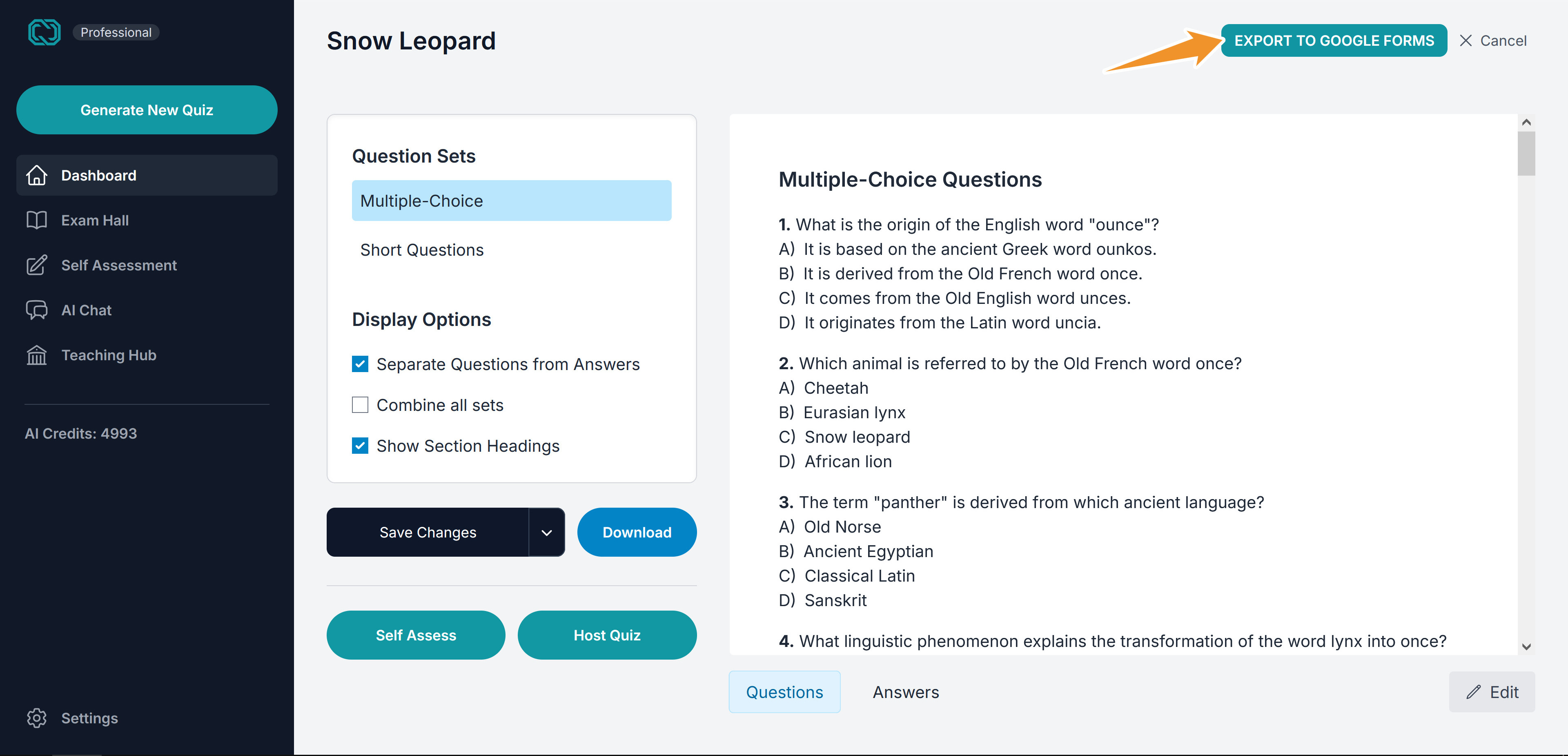Screen dimensions: 1568x756
Task: Switch to the Answers tab
Action: [x=906, y=692]
